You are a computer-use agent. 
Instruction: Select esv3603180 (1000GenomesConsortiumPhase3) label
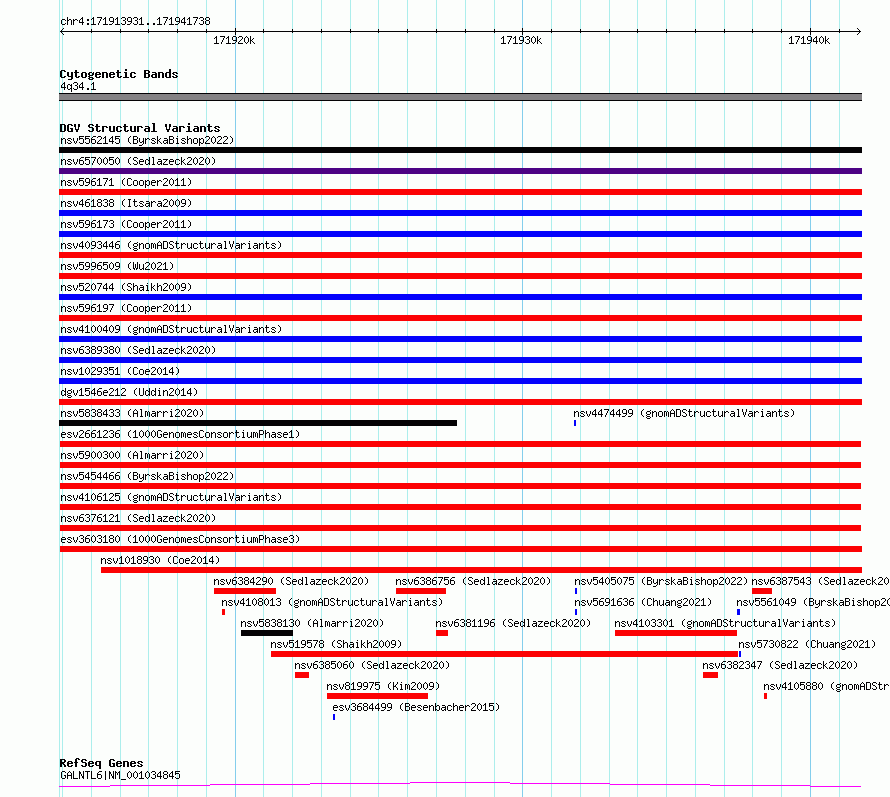[x=180, y=539]
